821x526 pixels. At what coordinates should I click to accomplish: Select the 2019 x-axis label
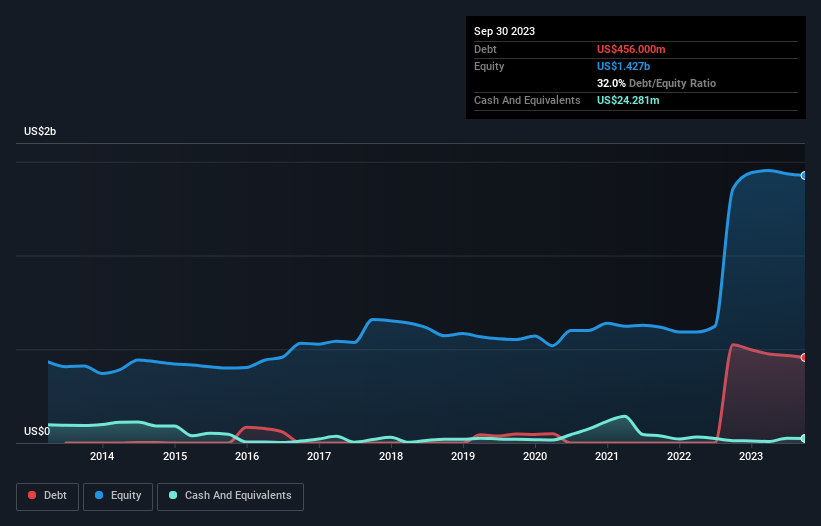click(x=463, y=456)
